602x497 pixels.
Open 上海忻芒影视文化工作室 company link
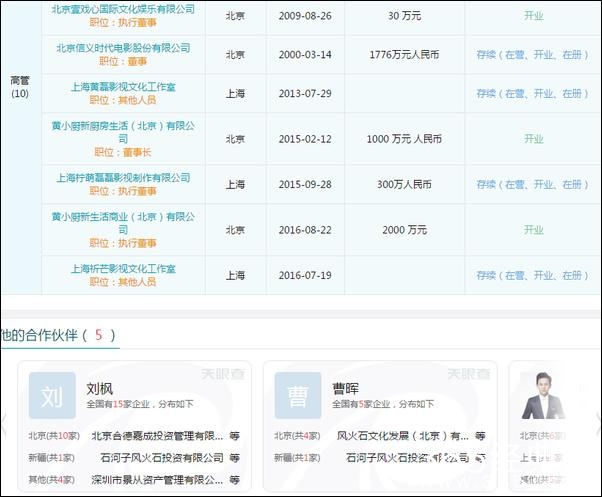(x=123, y=269)
